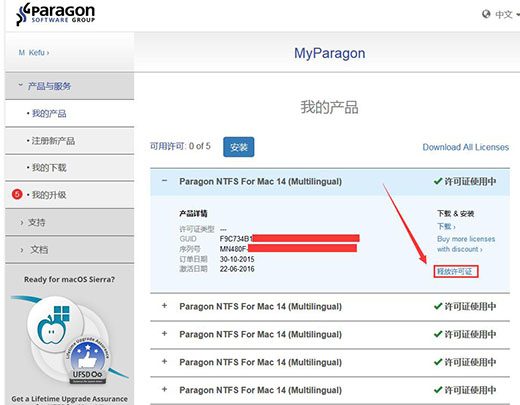This screenshot has height=405, width=520.
Task: Open 注册新产品 in the sidebar
Action: (x=70, y=141)
